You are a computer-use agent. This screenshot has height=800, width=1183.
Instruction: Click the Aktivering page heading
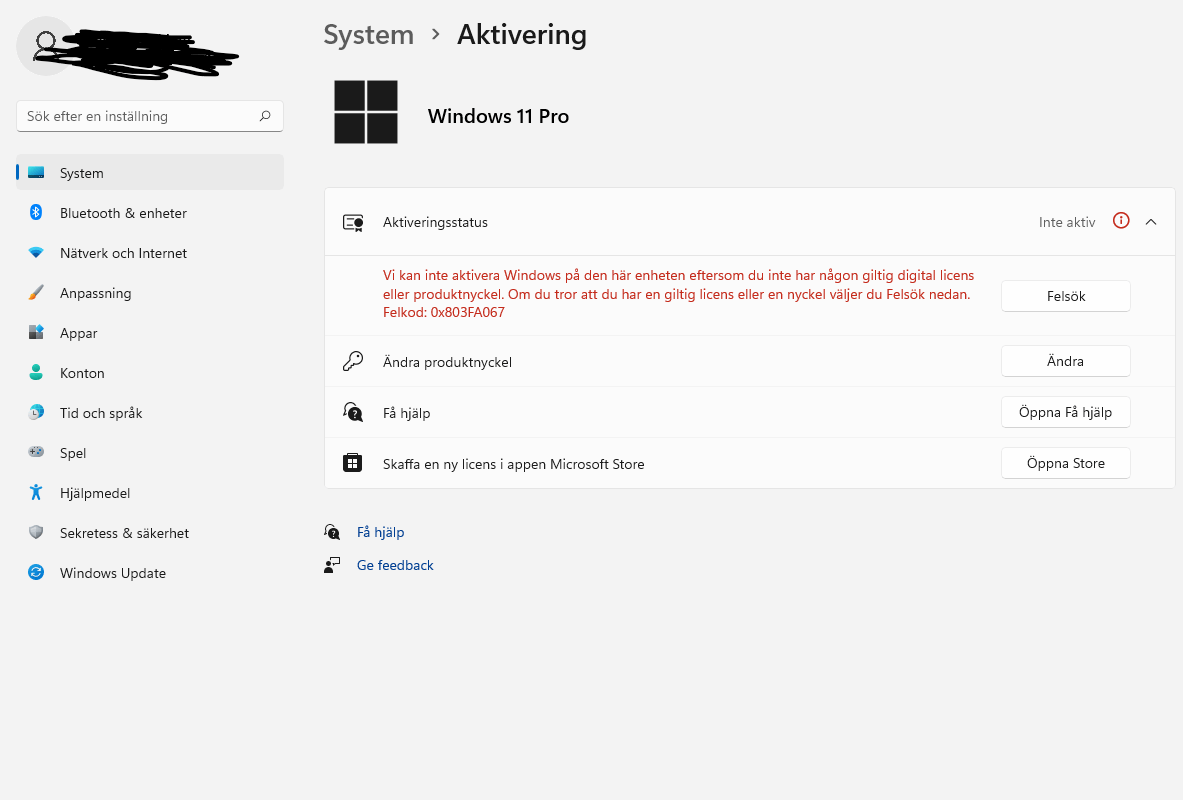click(521, 35)
